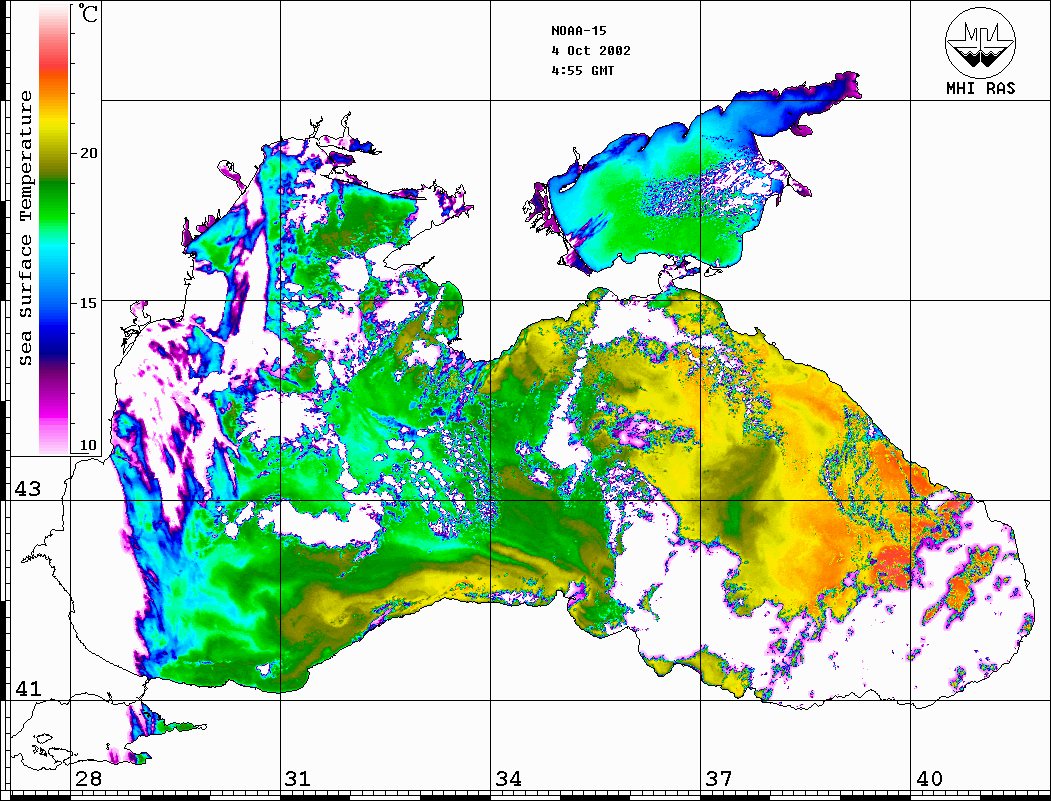Click the '4:55 GMT' time text
Viewport: 1051px width, 801px height.
tap(582, 70)
